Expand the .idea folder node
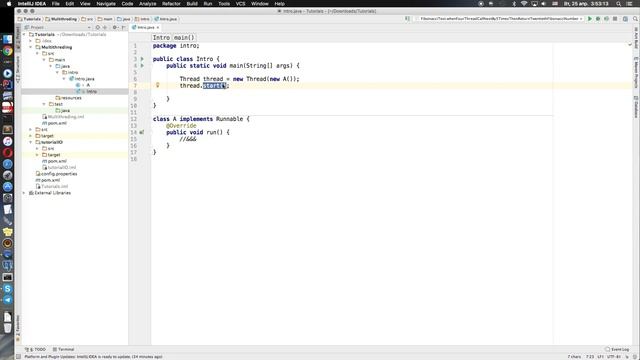 pyautogui.click(x=31, y=41)
